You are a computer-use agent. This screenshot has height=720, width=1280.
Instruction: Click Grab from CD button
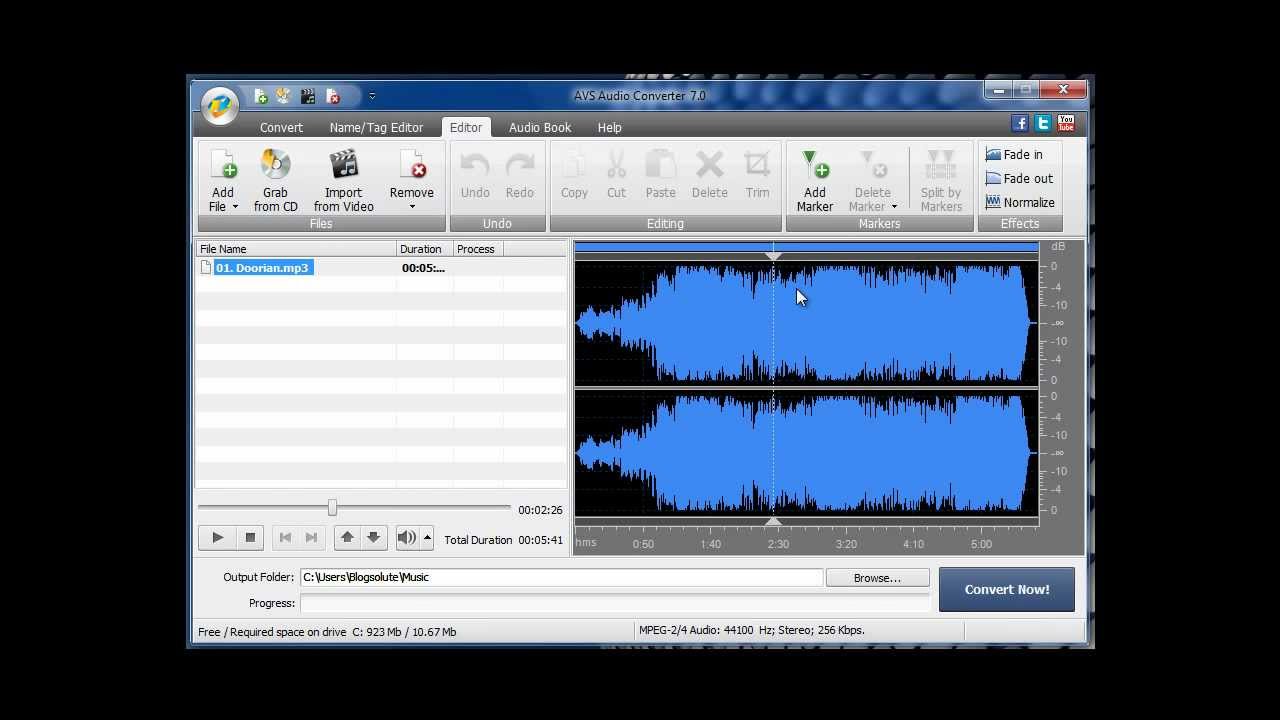275,180
